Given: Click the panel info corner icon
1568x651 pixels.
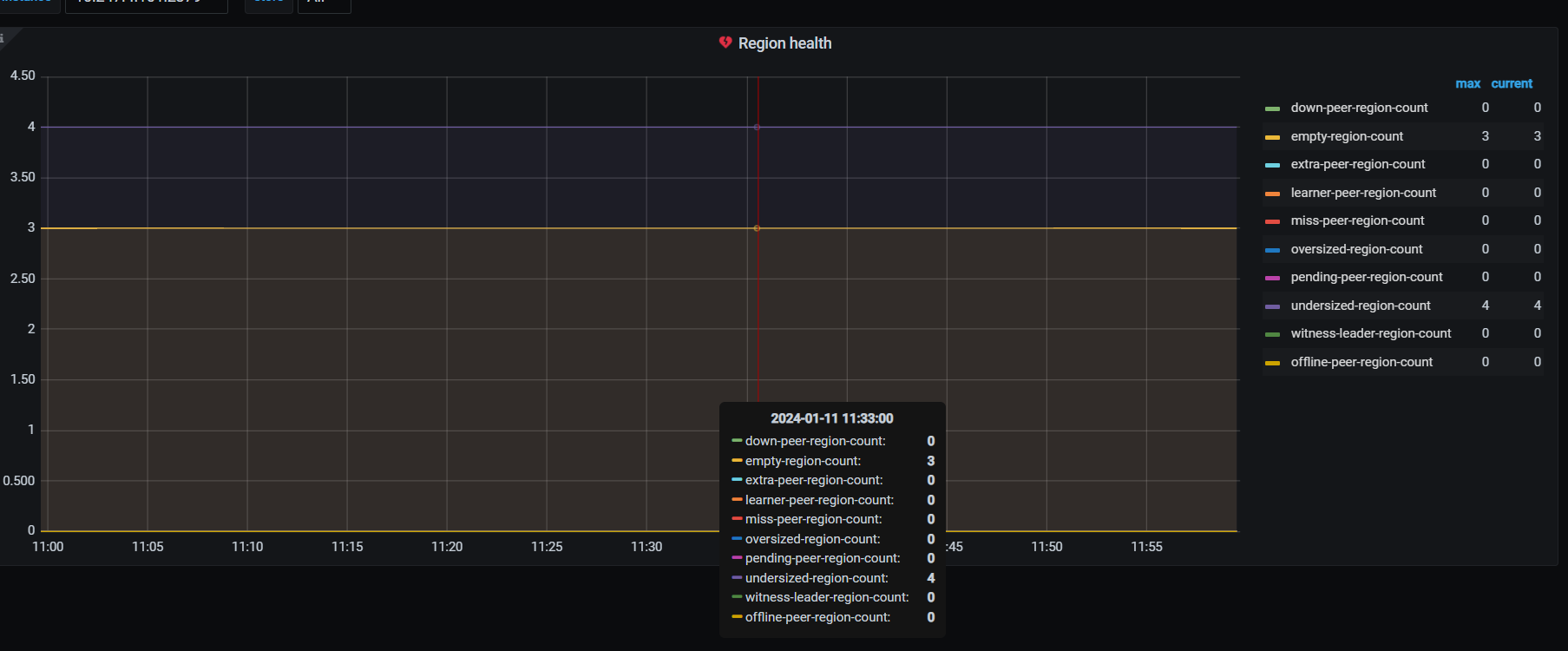Looking at the screenshot, I should click(3, 37).
